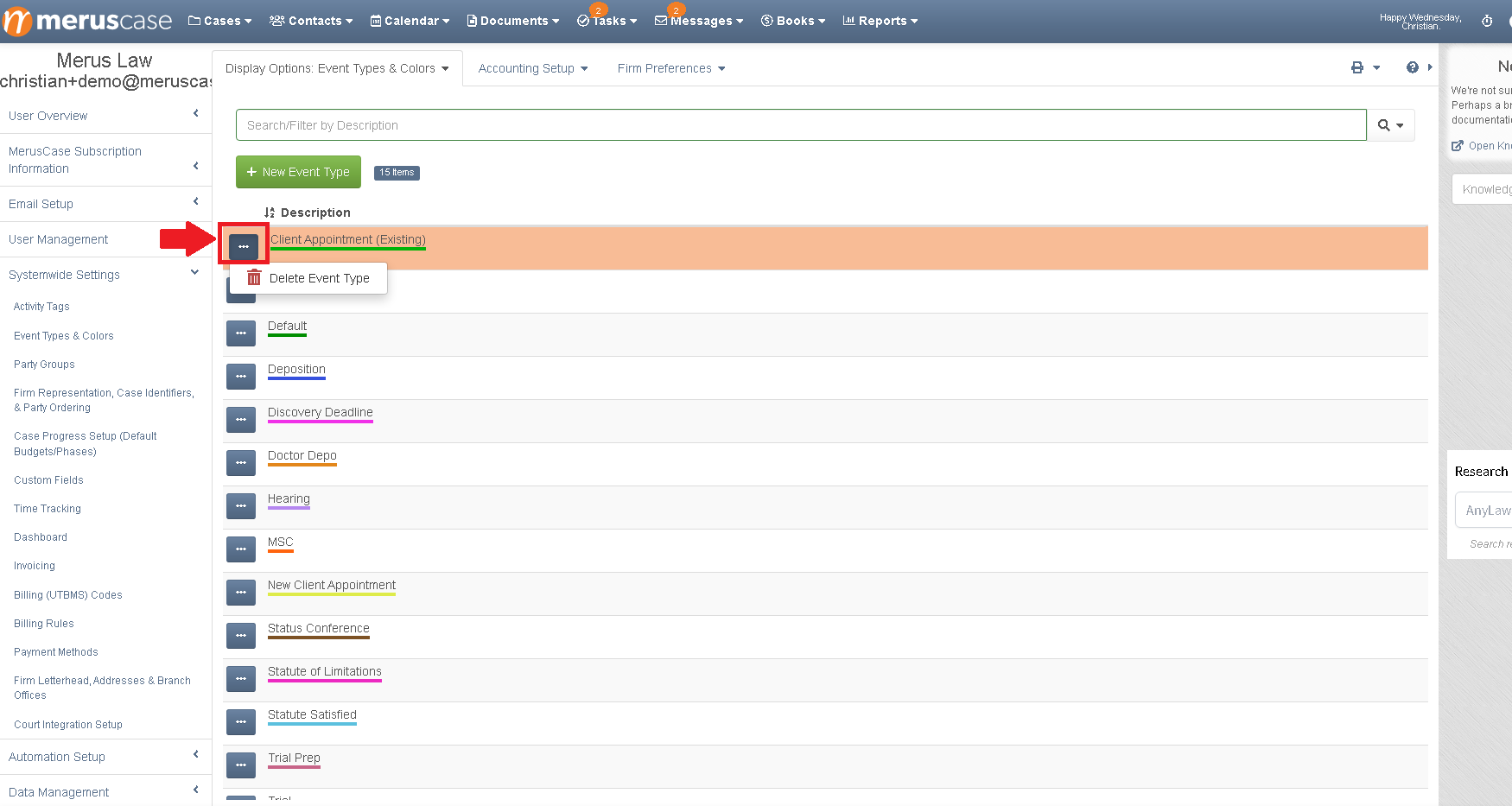Expand MerusCase Subscription Information section
Screen dimensions: 1512x806
(x=104, y=160)
